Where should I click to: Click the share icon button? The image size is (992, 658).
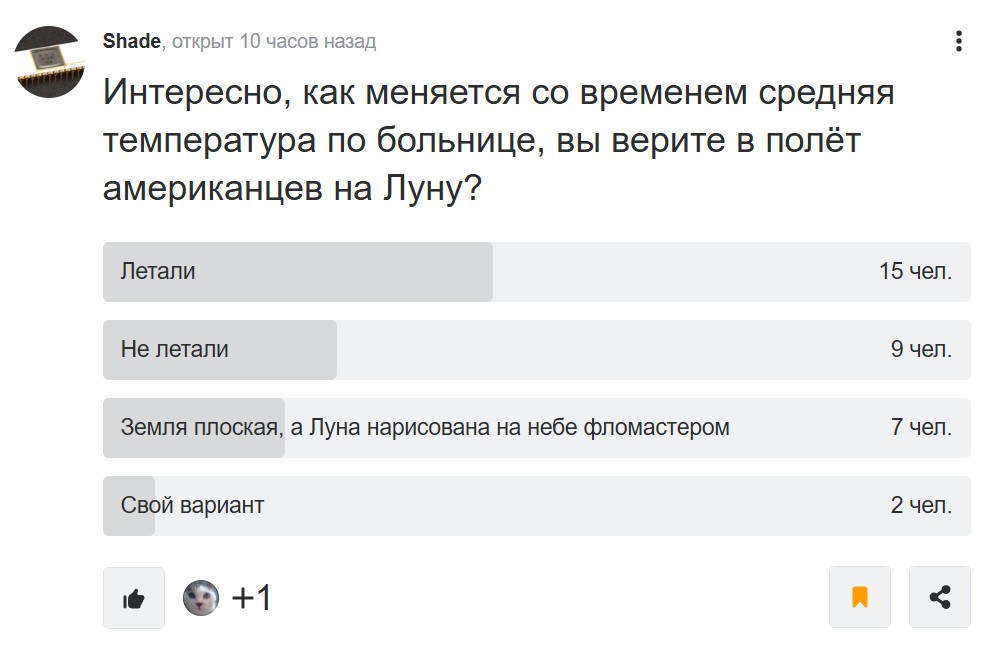click(x=939, y=597)
